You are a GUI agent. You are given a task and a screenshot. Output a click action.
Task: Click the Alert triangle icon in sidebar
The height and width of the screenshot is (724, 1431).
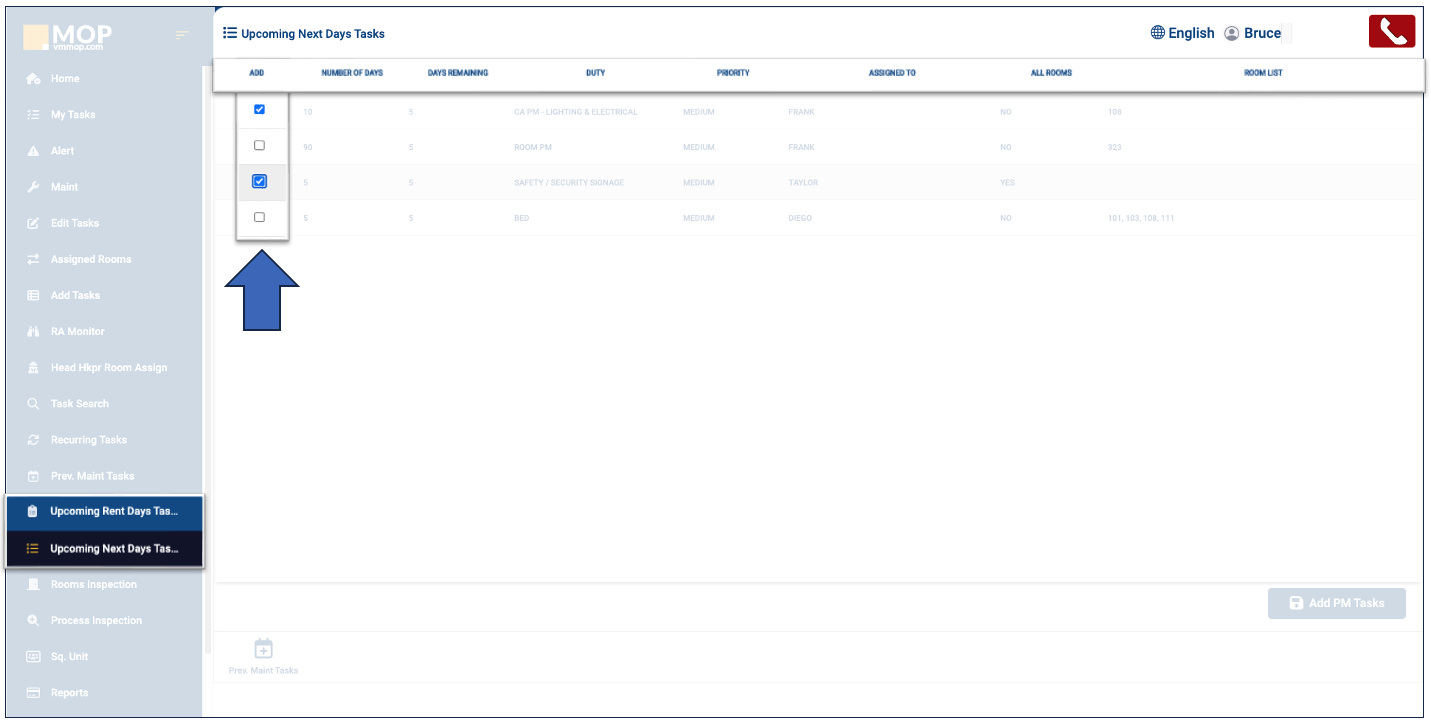pyautogui.click(x=33, y=151)
